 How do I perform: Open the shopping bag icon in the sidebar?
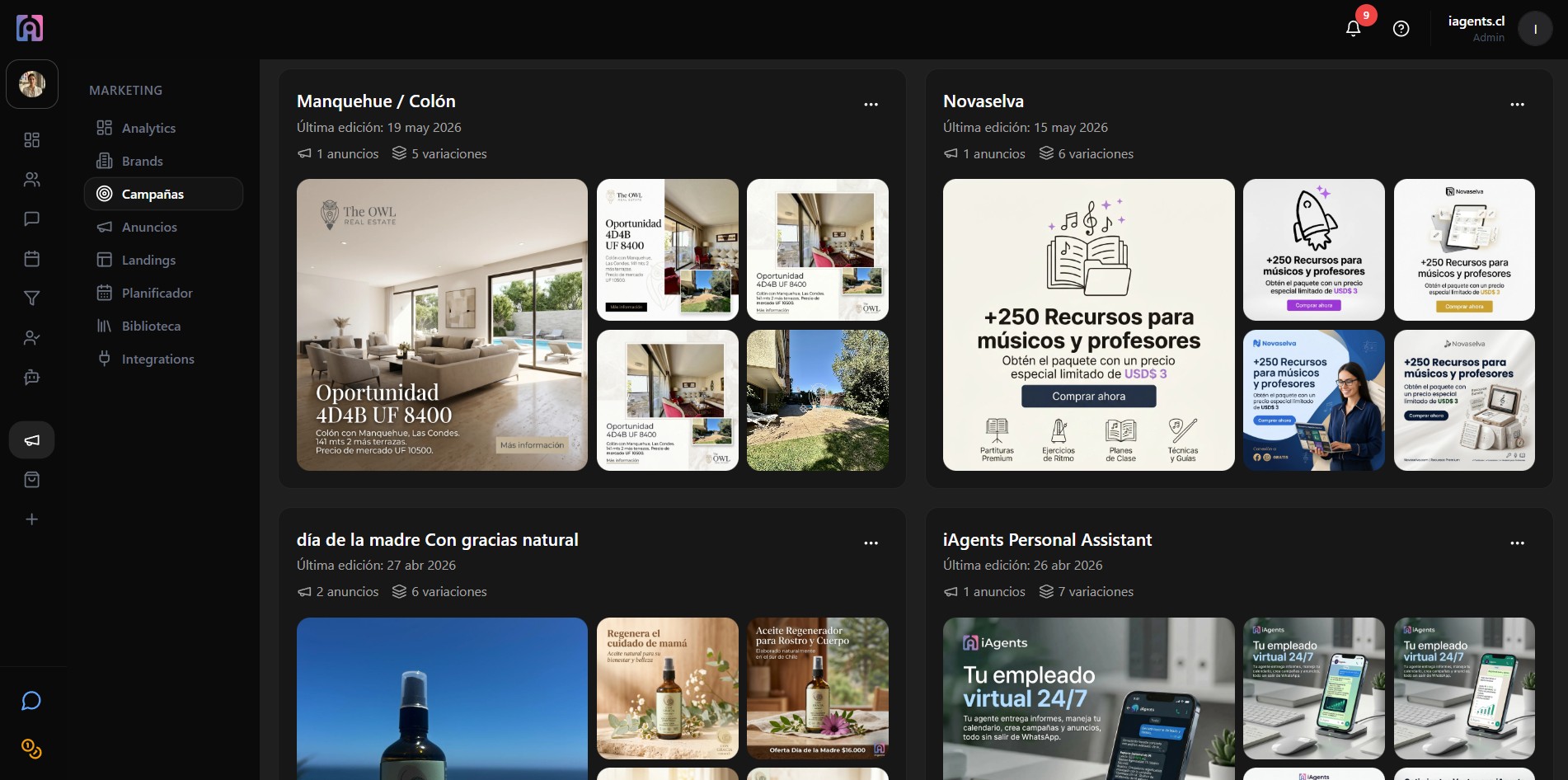pyautogui.click(x=32, y=480)
